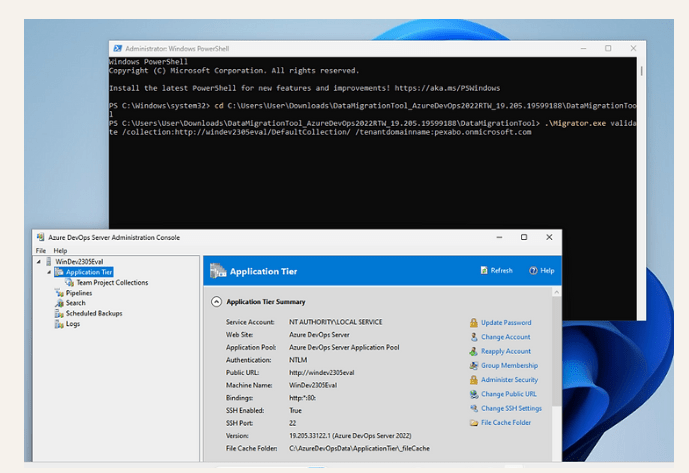Select Scheduled Backups in the tree
689x473 pixels.
[x=94, y=313]
